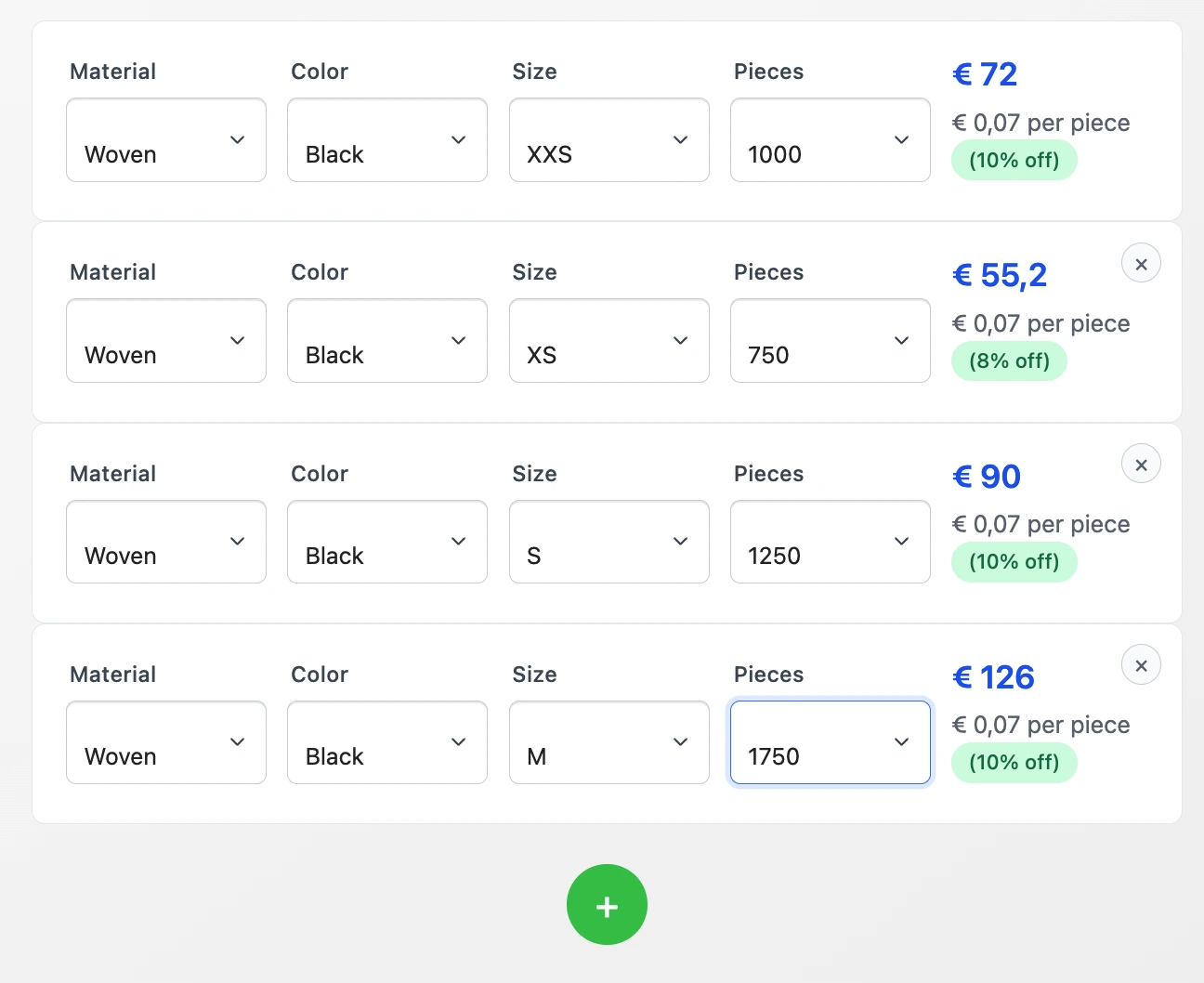The image size is (1204, 983).
Task: Click the € 55,2 total price
Action: (1000, 275)
